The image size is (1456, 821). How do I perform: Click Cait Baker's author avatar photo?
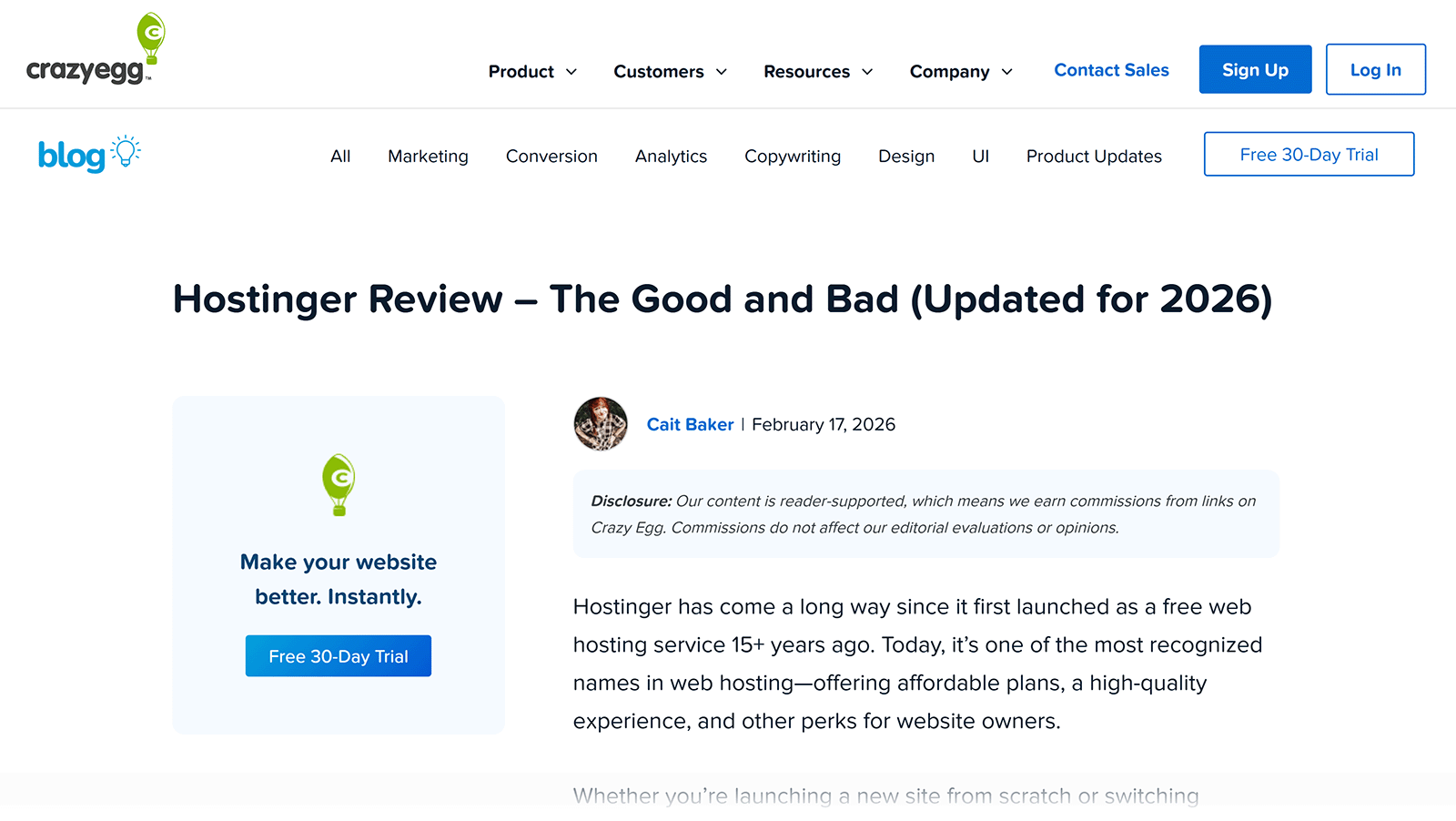point(601,424)
